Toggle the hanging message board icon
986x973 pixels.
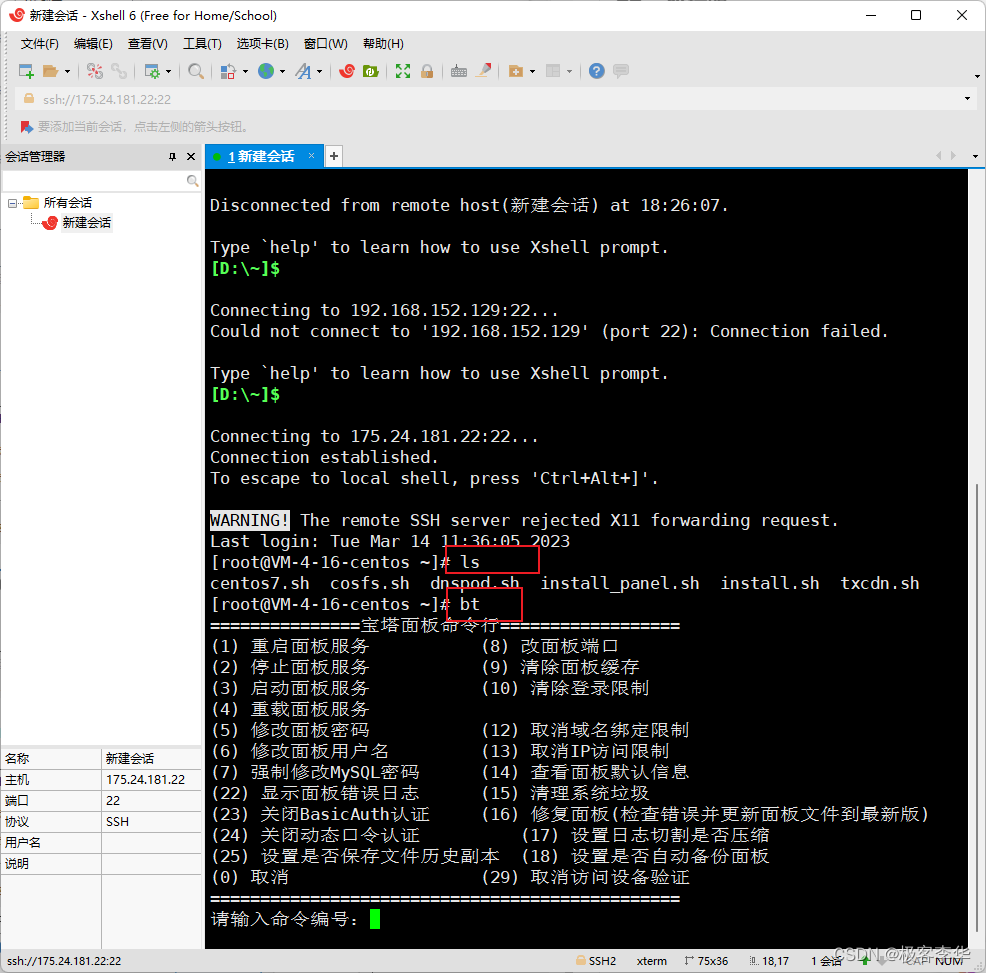(x=619, y=71)
